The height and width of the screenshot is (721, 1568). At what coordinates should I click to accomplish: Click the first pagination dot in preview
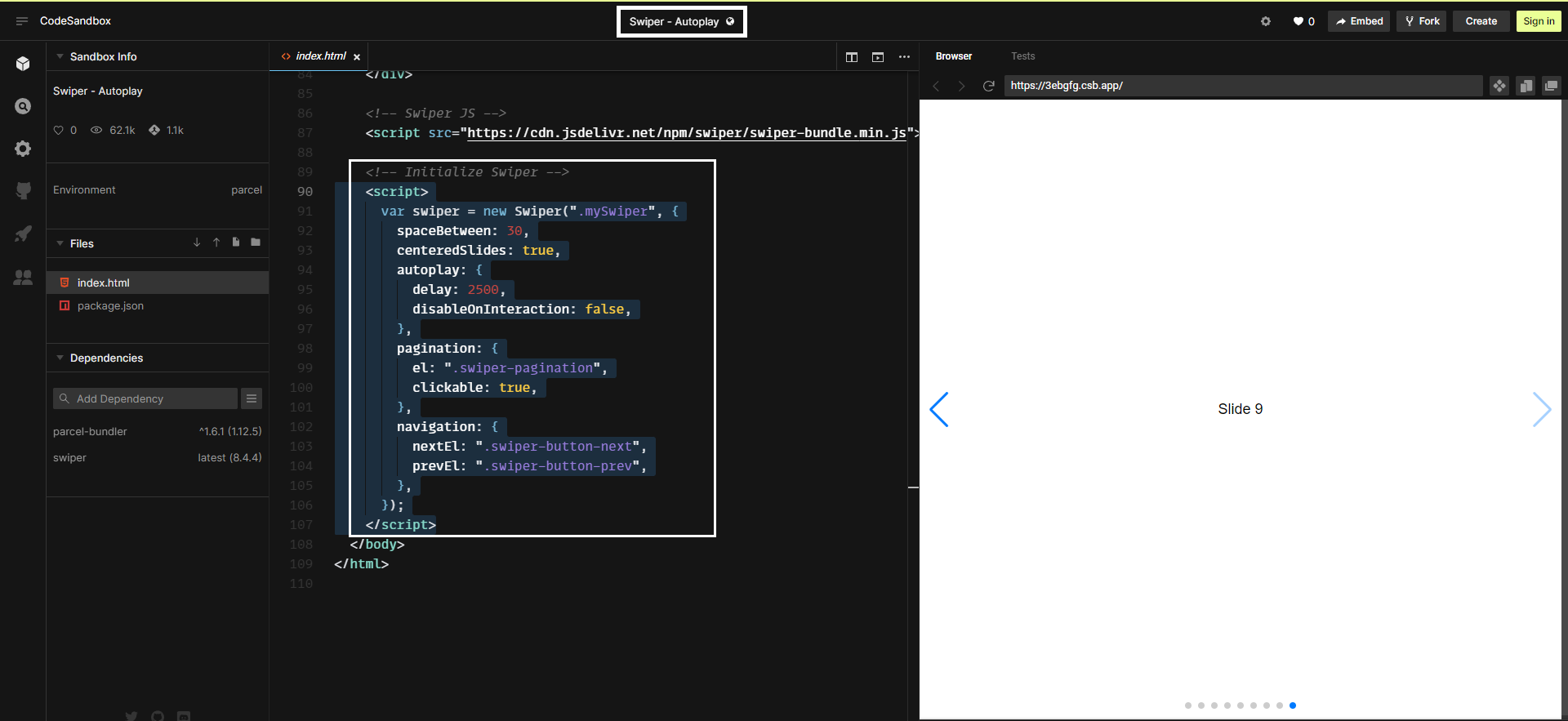point(1188,705)
